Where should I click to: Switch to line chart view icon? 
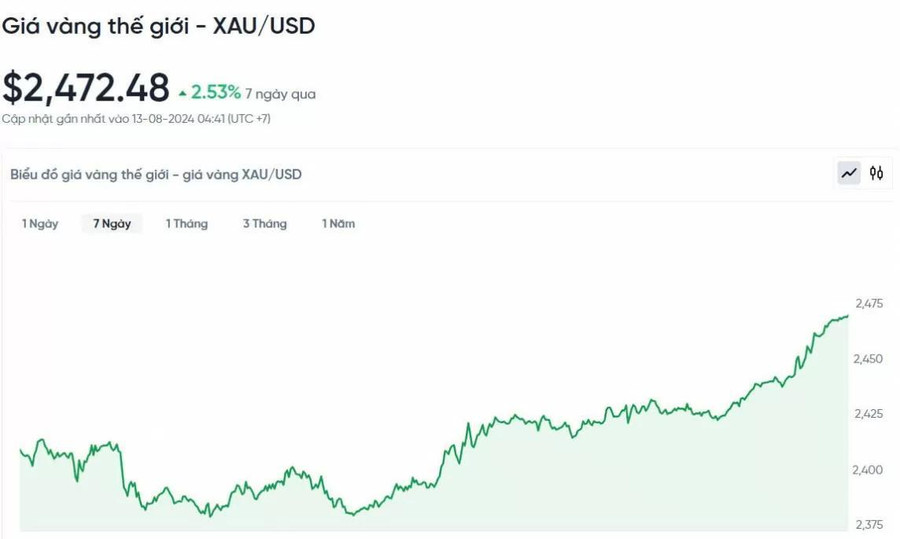(x=849, y=173)
